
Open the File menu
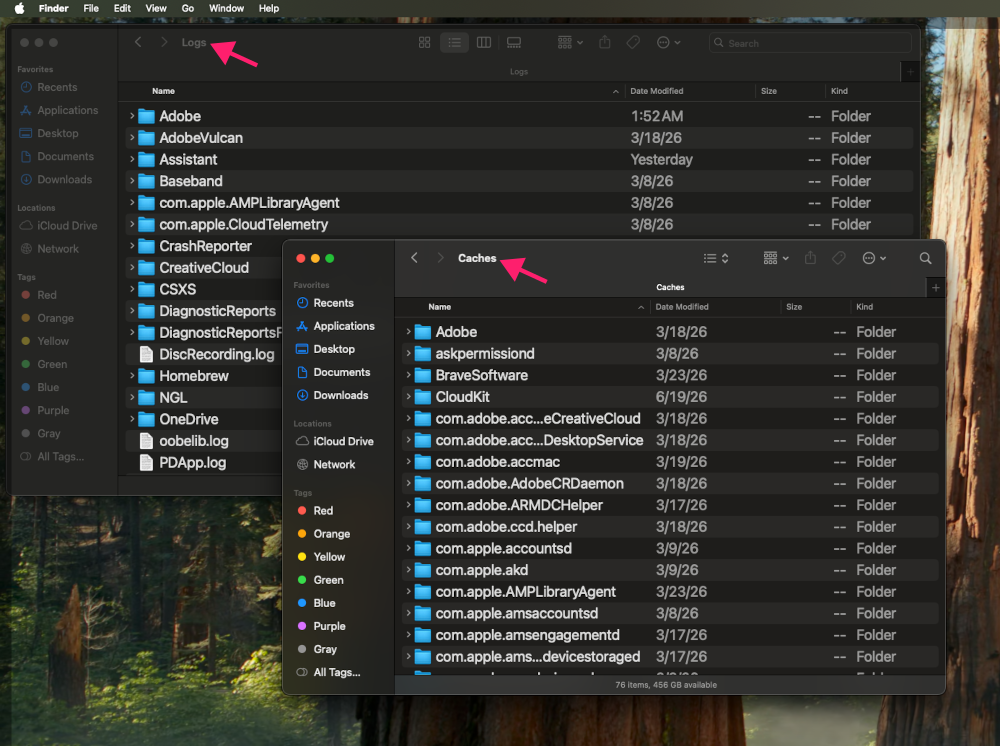point(91,8)
